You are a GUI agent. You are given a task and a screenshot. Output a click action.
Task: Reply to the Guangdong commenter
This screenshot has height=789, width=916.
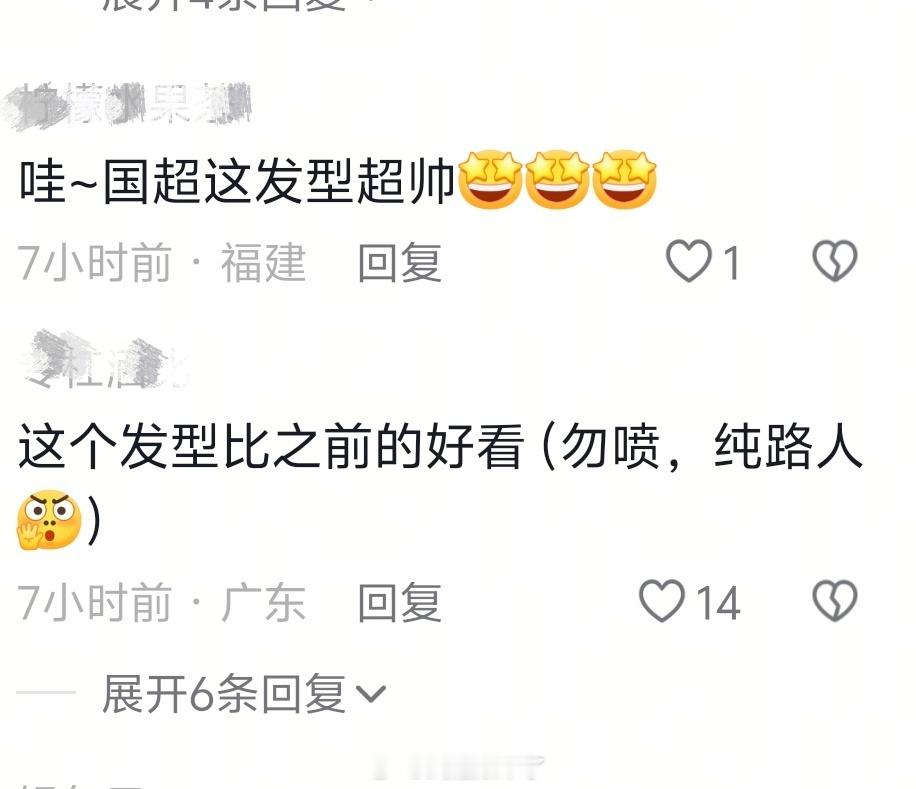[400, 602]
